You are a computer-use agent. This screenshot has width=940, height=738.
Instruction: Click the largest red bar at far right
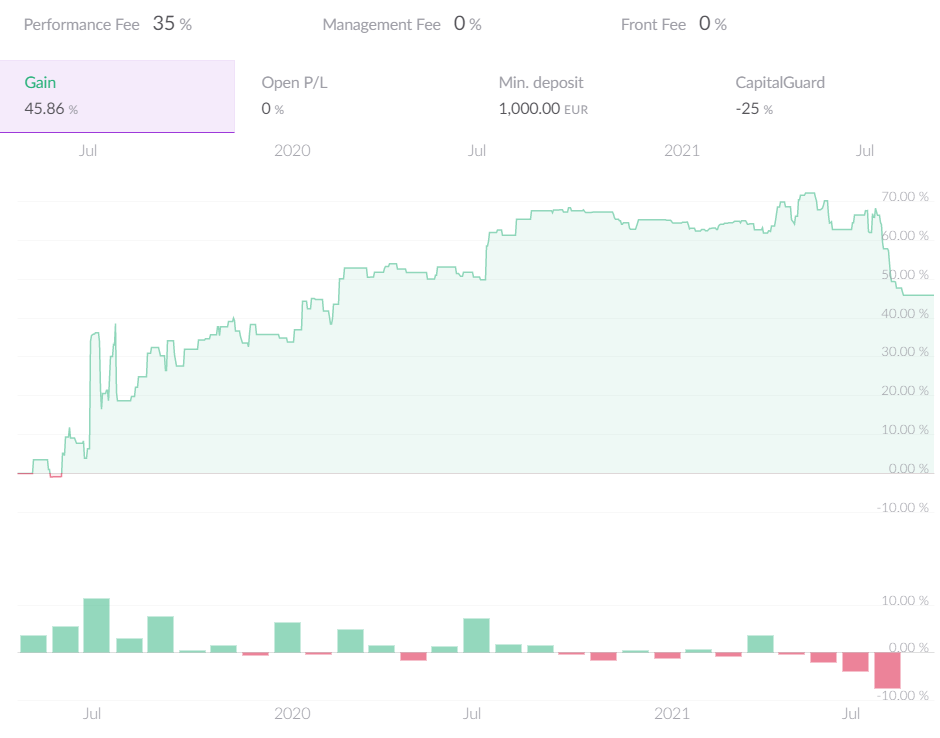[x=888, y=670]
